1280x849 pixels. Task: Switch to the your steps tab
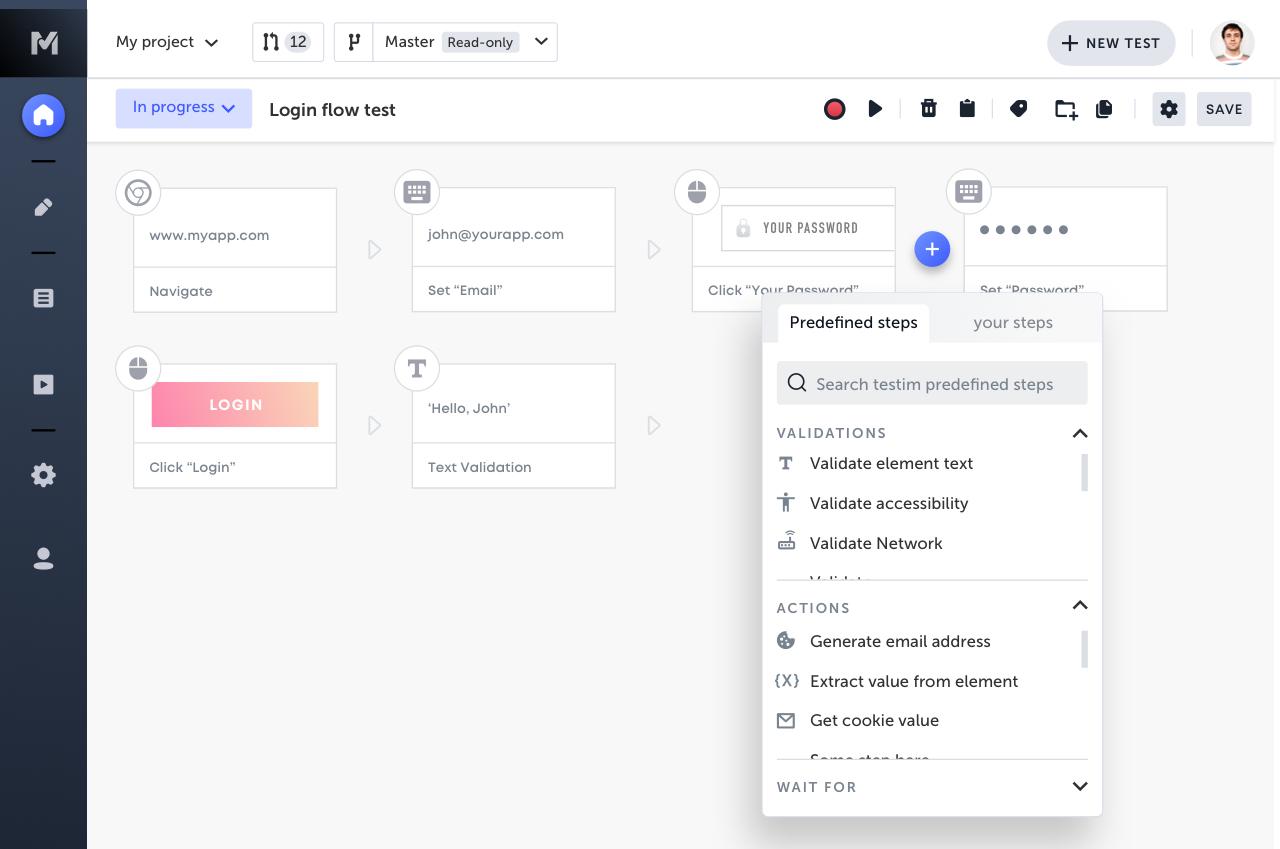tap(1013, 322)
